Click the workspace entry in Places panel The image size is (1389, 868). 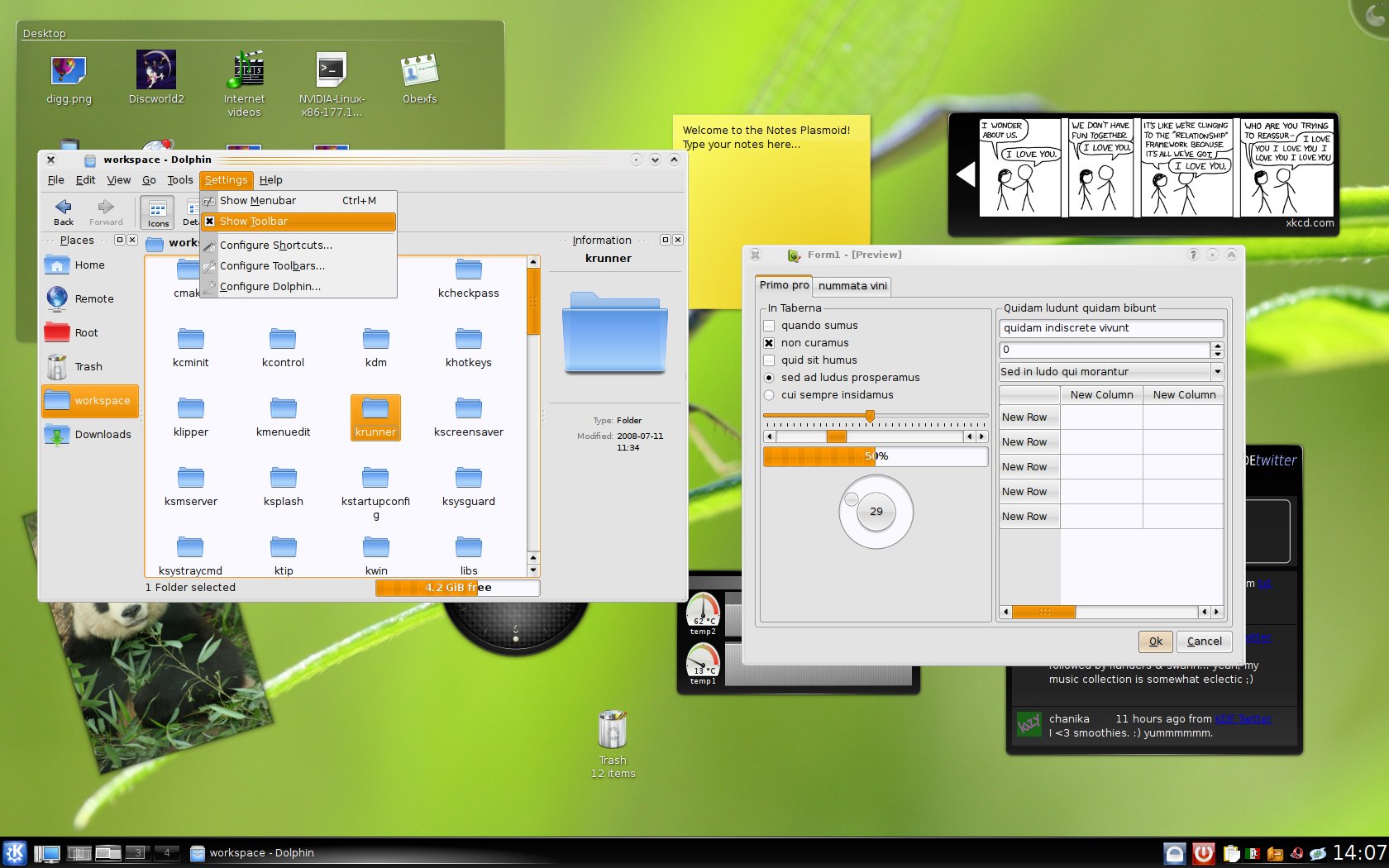coord(90,401)
